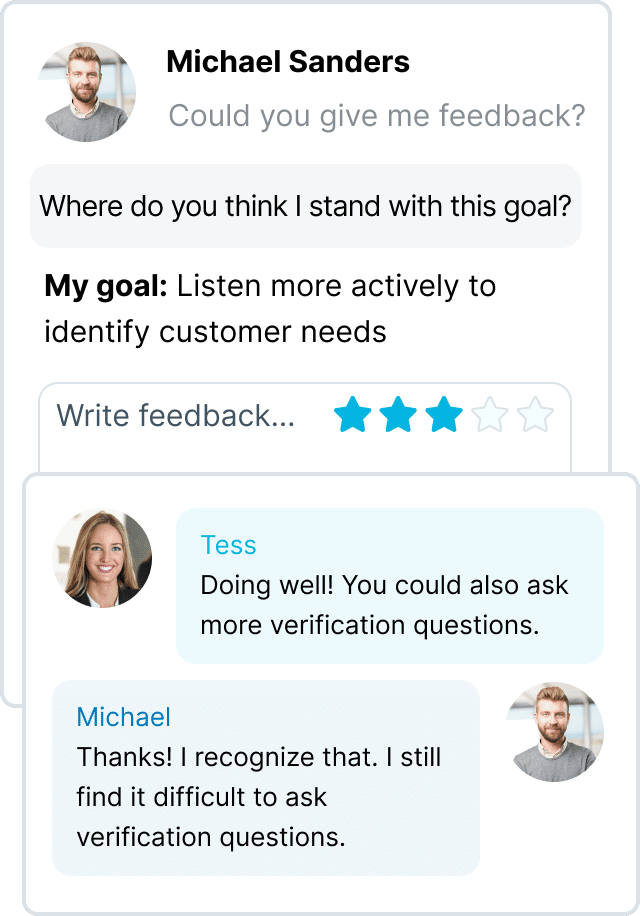640x916 pixels.
Task: Click the 'Could you give me feedback?' subtitle
Action: [x=377, y=116]
